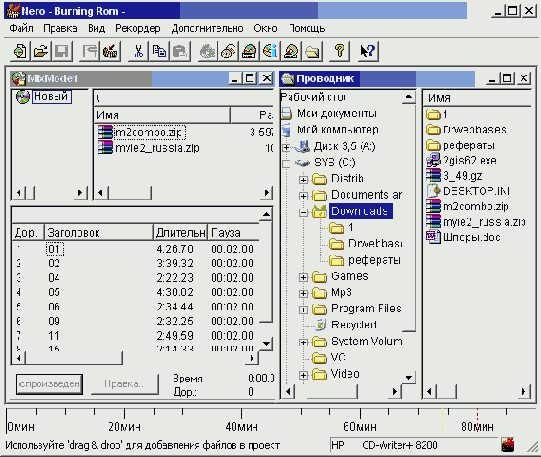Viewport: 541px width, 457px height.
Task: Click the Paste toolbar icon
Action: click(x=180, y=51)
